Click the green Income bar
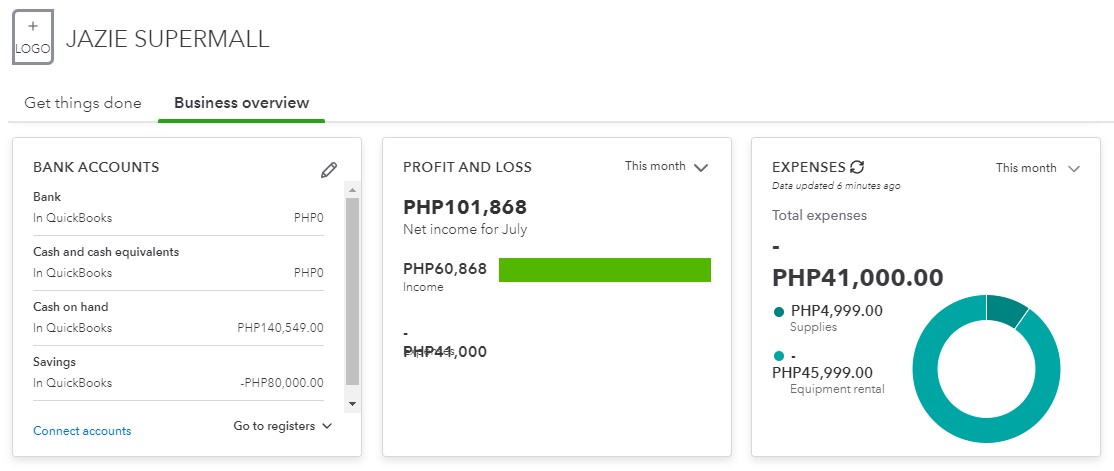Image resolution: width=1114 pixels, height=471 pixels. tap(604, 270)
